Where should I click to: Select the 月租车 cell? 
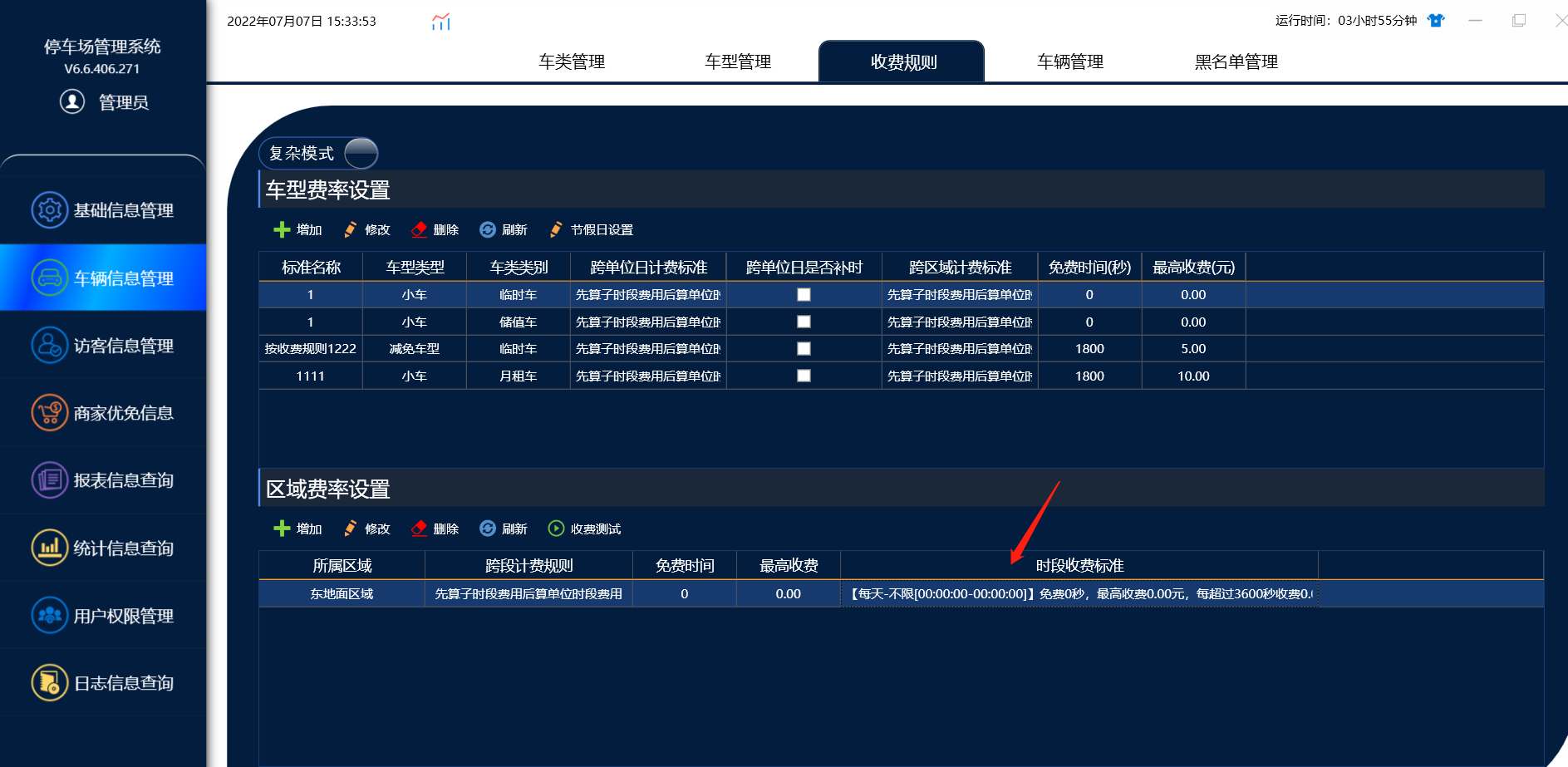click(519, 376)
